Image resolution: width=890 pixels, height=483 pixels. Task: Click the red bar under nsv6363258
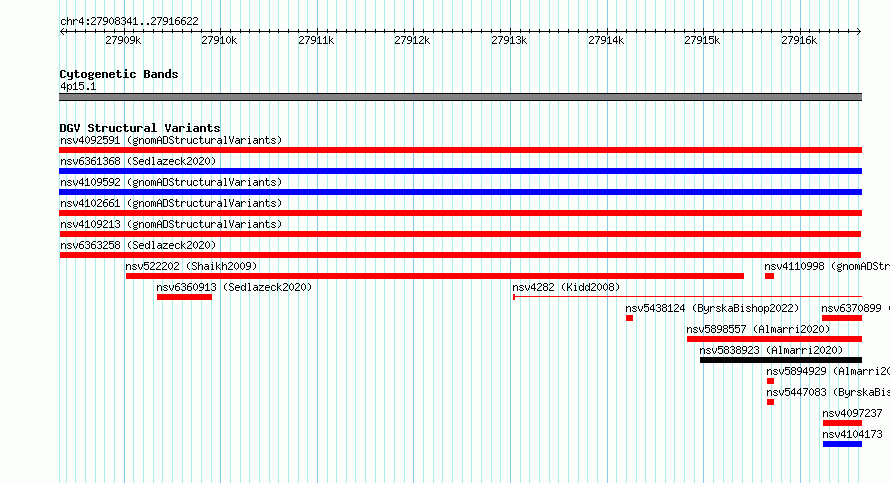(x=460, y=255)
